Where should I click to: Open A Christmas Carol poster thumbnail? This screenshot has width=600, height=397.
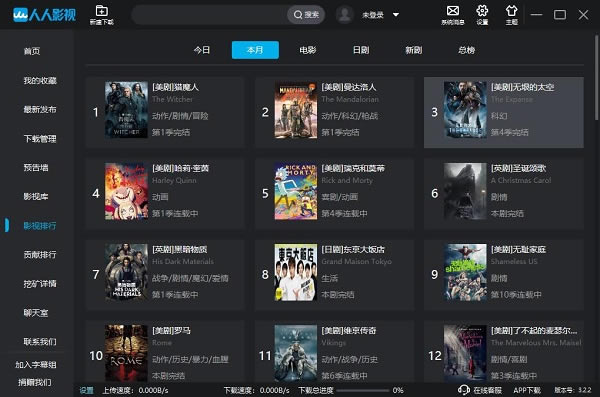point(465,191)
